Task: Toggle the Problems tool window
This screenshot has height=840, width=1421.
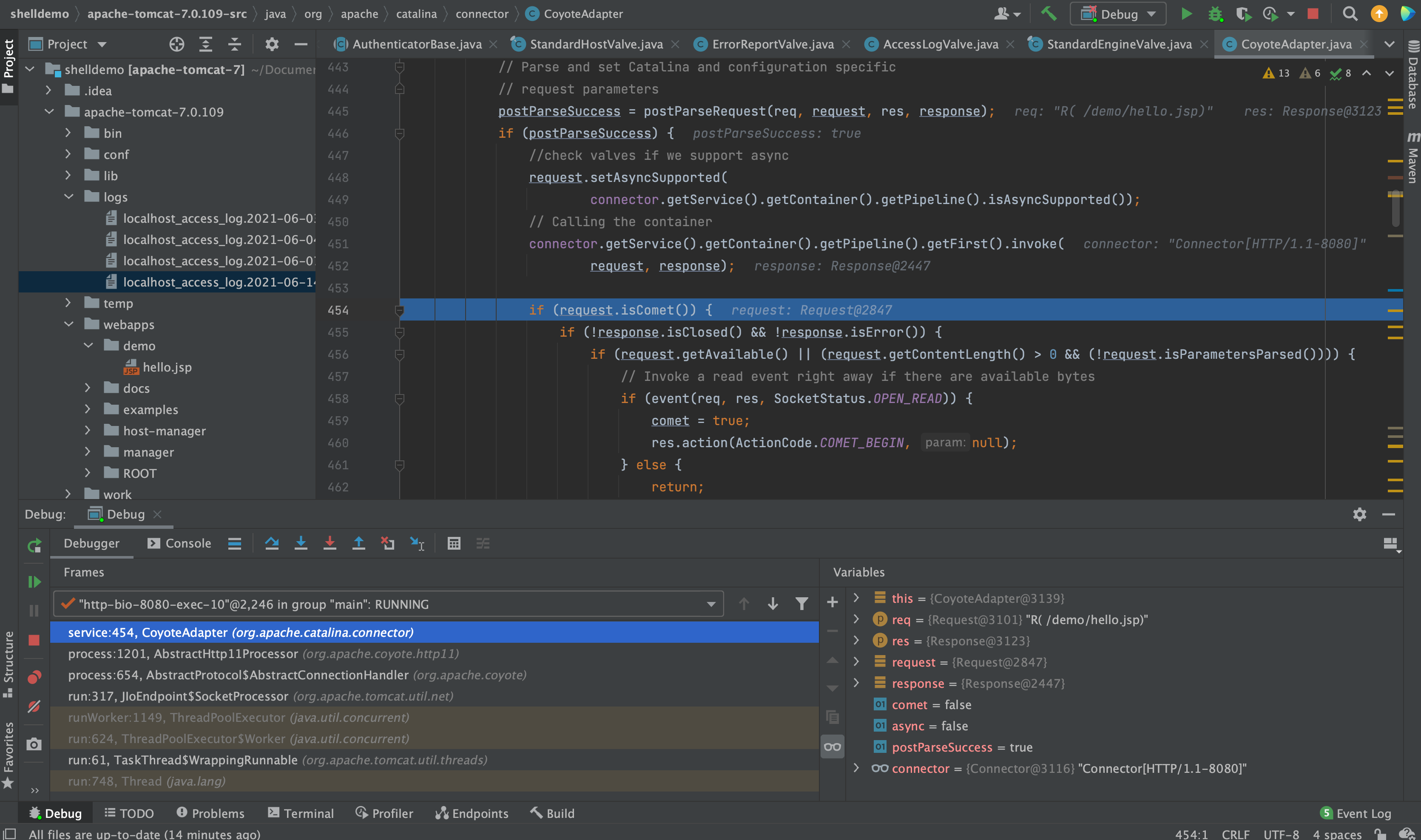Action: pos(210,813)
